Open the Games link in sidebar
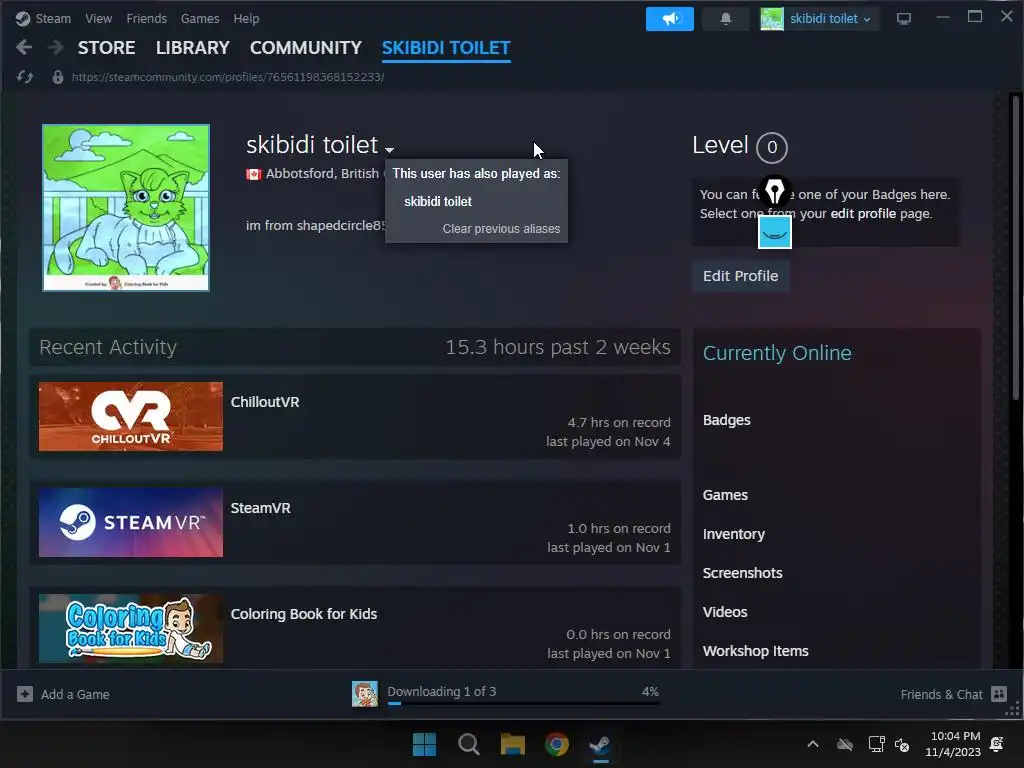1024x768 pixels. coord(725,495)
